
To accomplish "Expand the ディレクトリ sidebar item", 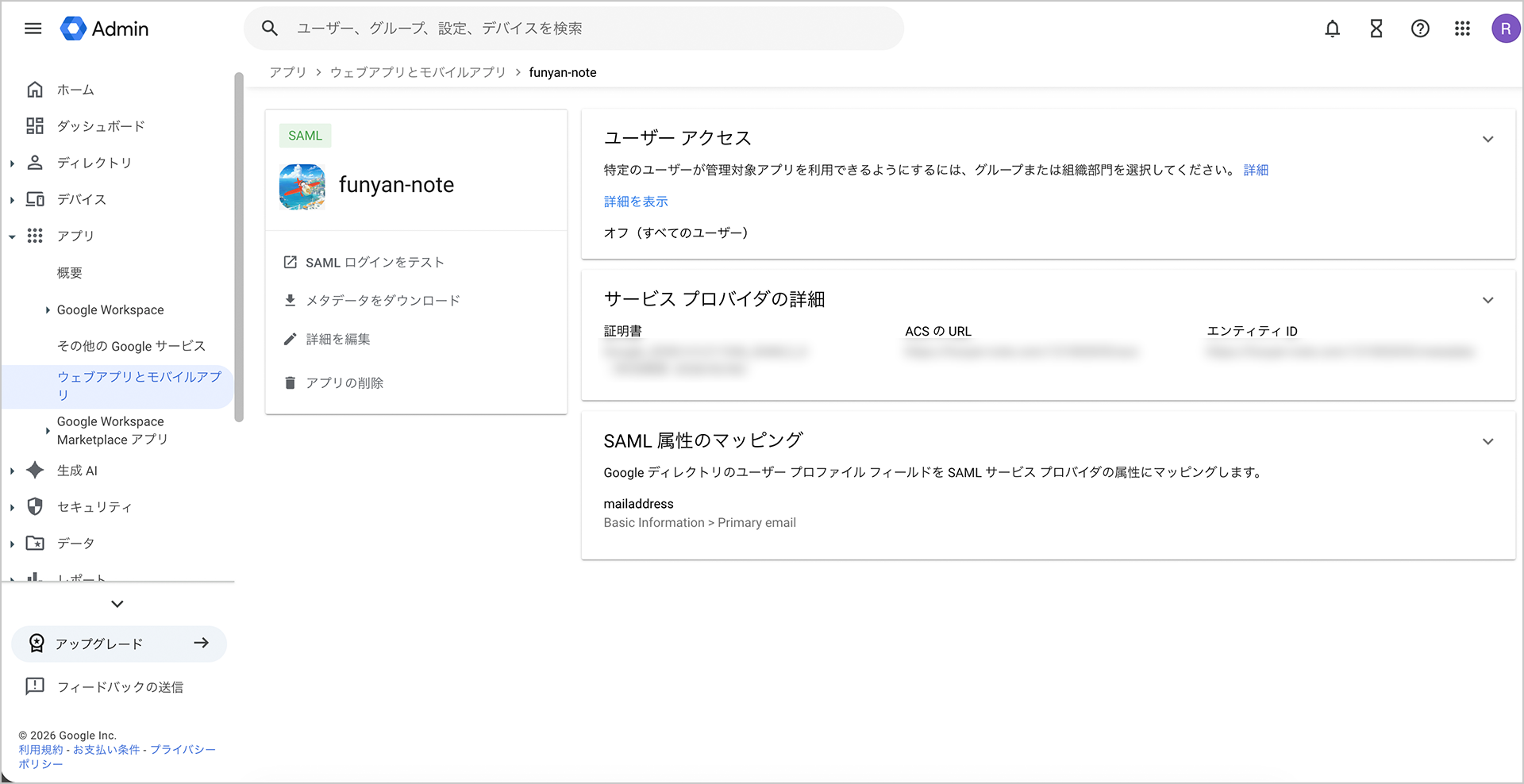I will click(12, 163).
